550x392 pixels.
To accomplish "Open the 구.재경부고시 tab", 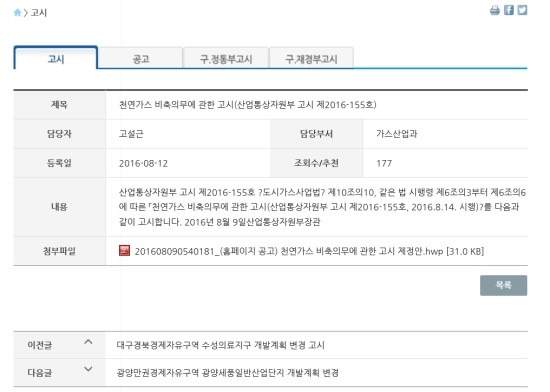I will 311,59.
